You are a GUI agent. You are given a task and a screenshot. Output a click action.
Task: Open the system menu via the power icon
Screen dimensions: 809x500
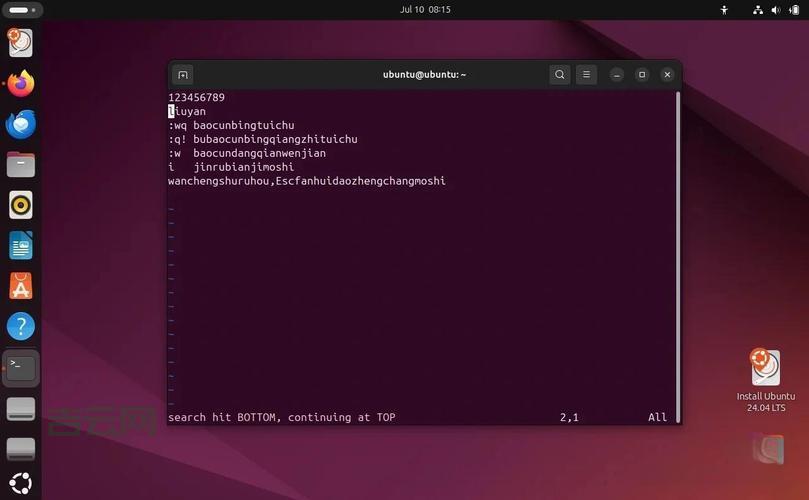tap(790, 10)
